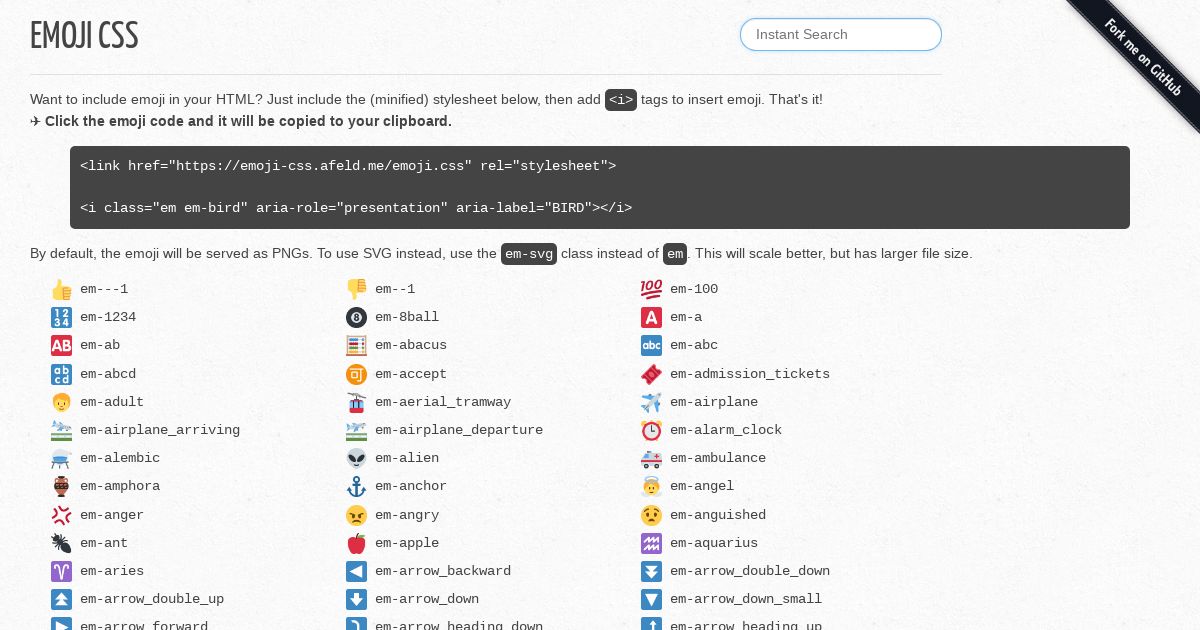The width and height of the screenshot is (1200, 630).
Task: Click the arrow backward emoji icon
Action: point(356,571)
